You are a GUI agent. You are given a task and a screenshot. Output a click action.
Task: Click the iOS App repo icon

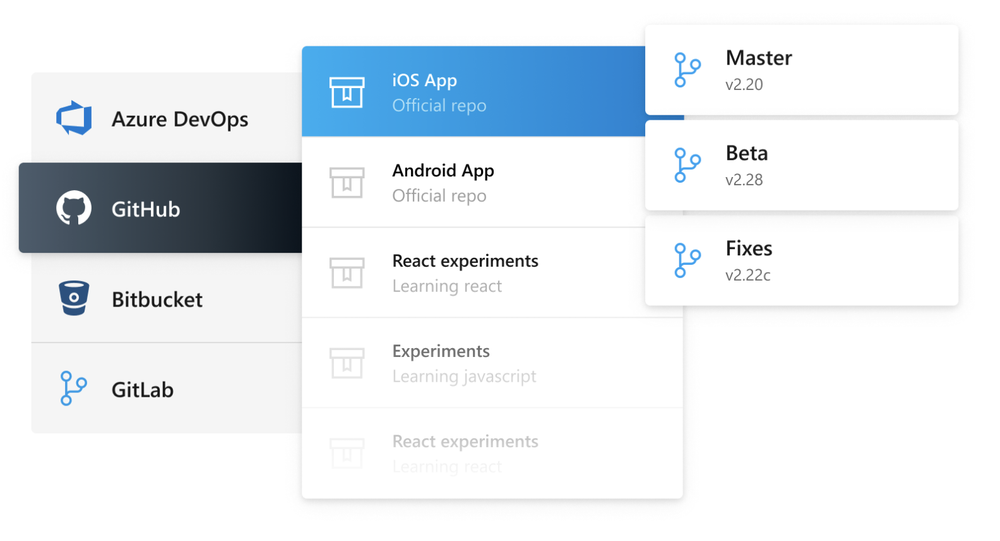347,92
